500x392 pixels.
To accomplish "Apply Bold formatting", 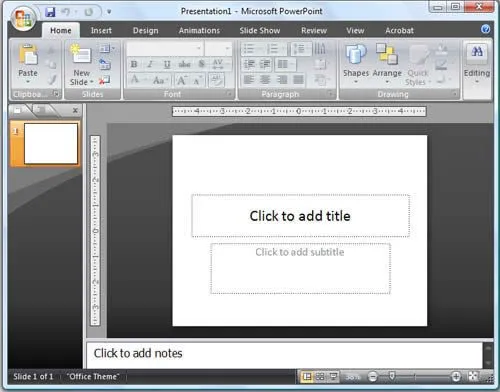I will point(134,64).
